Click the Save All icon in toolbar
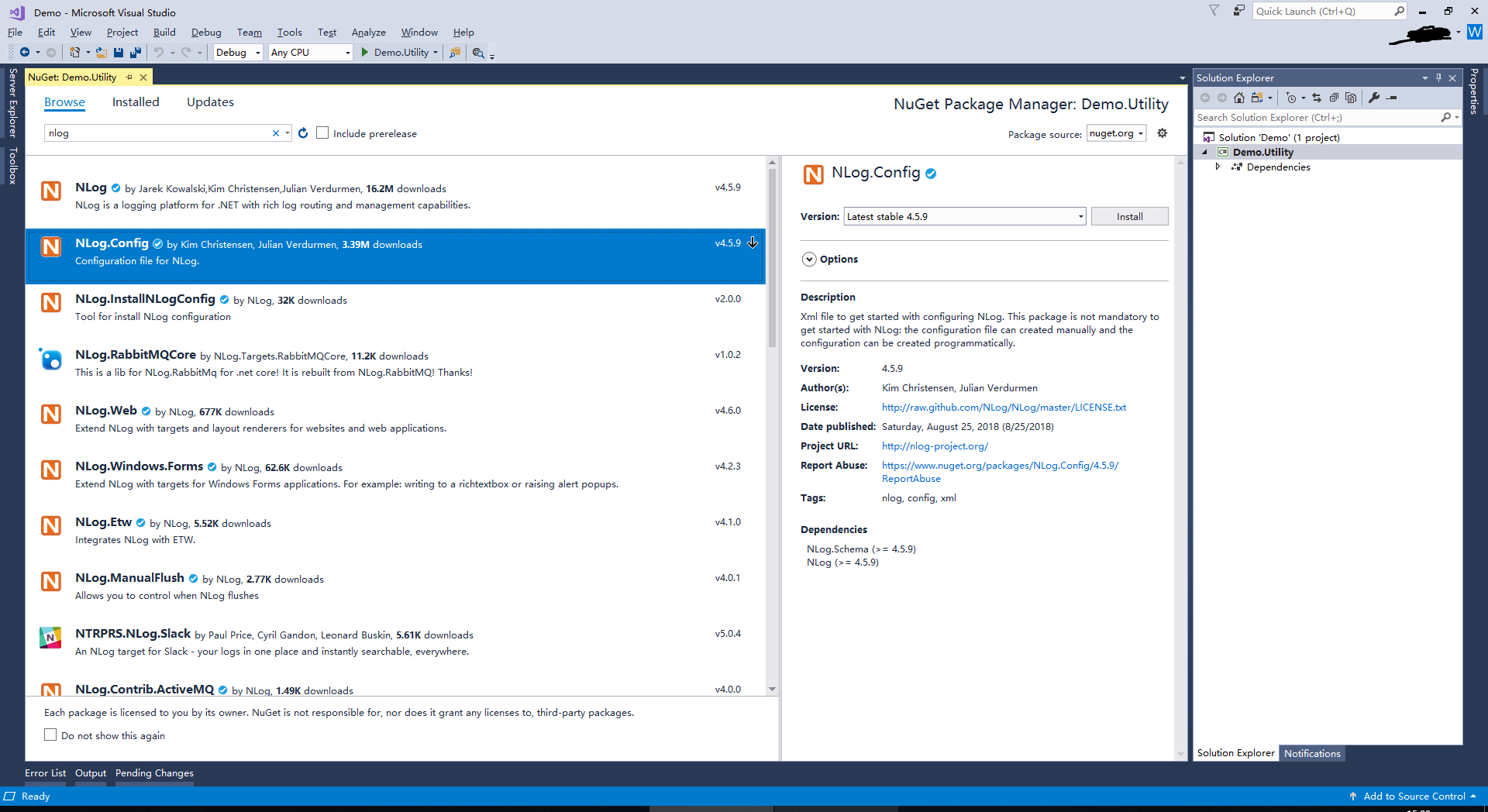Viewport: 1488px width, 812px height. coord(136,53)
